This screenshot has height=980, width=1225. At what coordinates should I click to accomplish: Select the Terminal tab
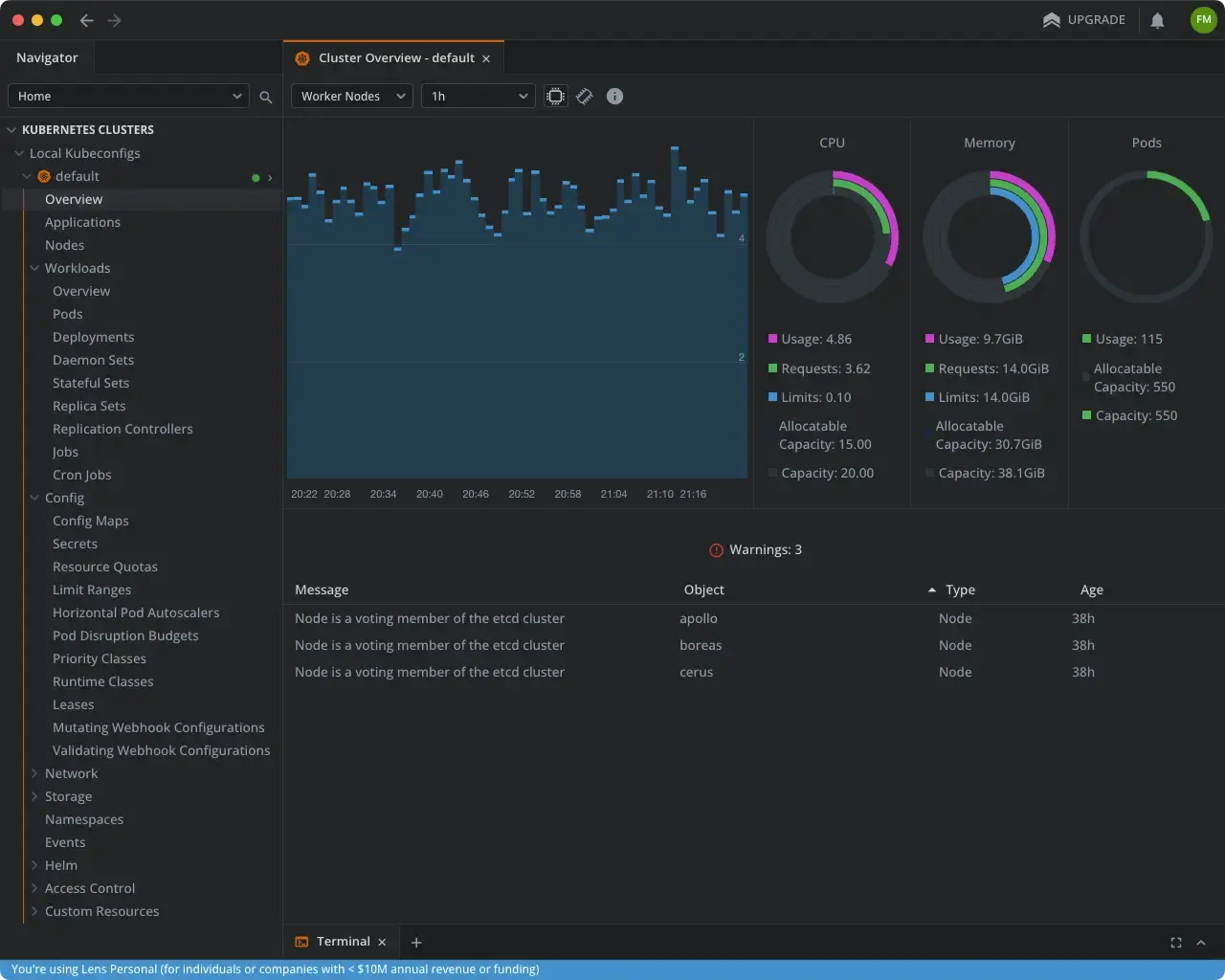click(x=343, y=942)
